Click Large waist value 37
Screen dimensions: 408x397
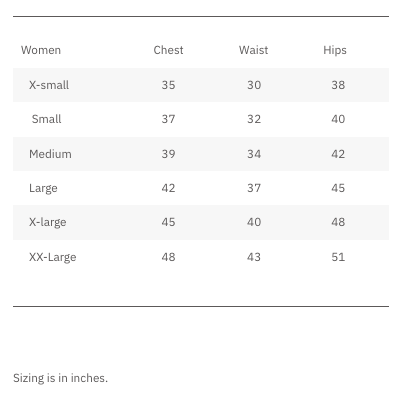tap(254, 188)
